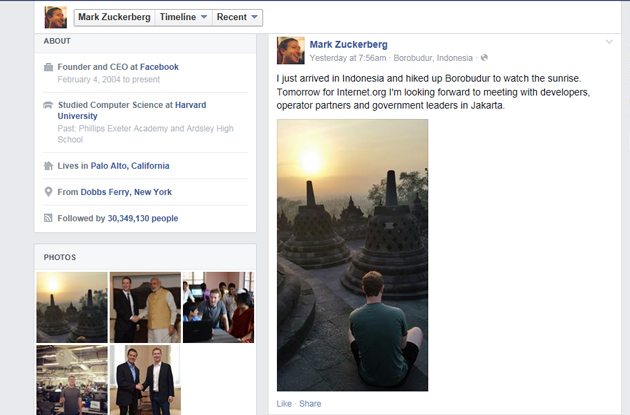
Task: Share the Borobudur post
Action: [310, 404]
